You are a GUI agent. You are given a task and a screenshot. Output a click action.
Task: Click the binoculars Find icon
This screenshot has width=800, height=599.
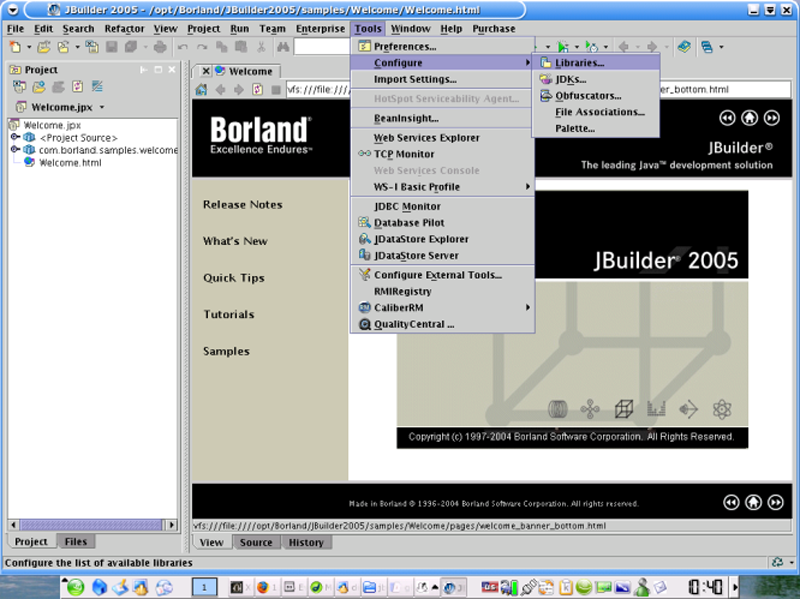pyautogui.click(x=283, y=47)
